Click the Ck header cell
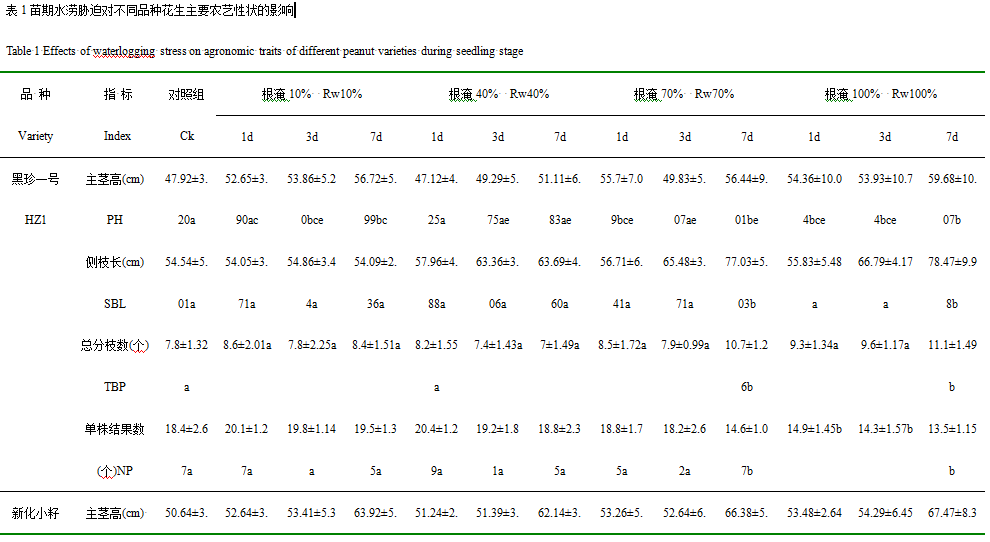Viewport: 990px width, 542px height. tap(187, 136)
